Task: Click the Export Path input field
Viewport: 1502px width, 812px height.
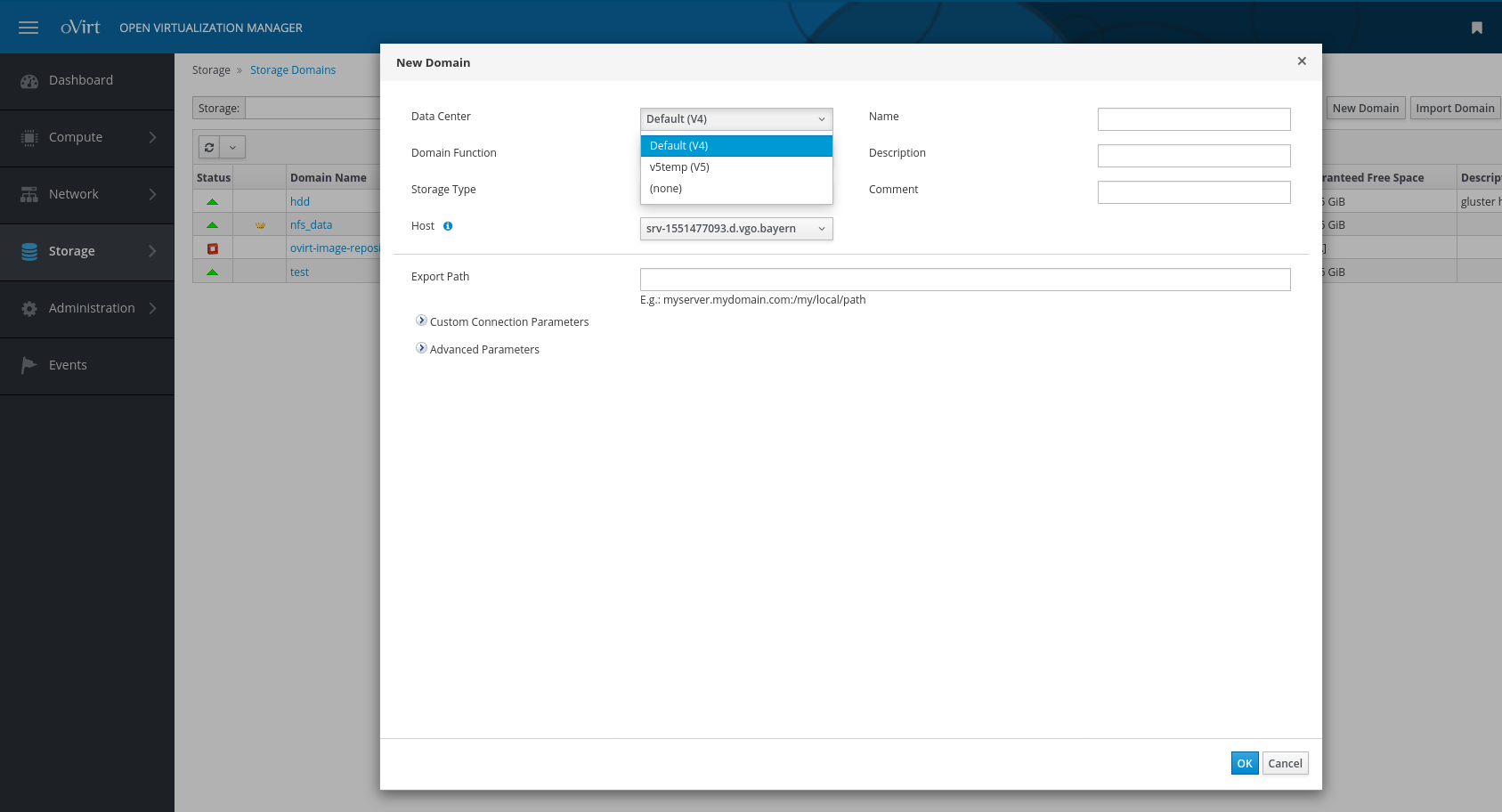Action: 965,280
